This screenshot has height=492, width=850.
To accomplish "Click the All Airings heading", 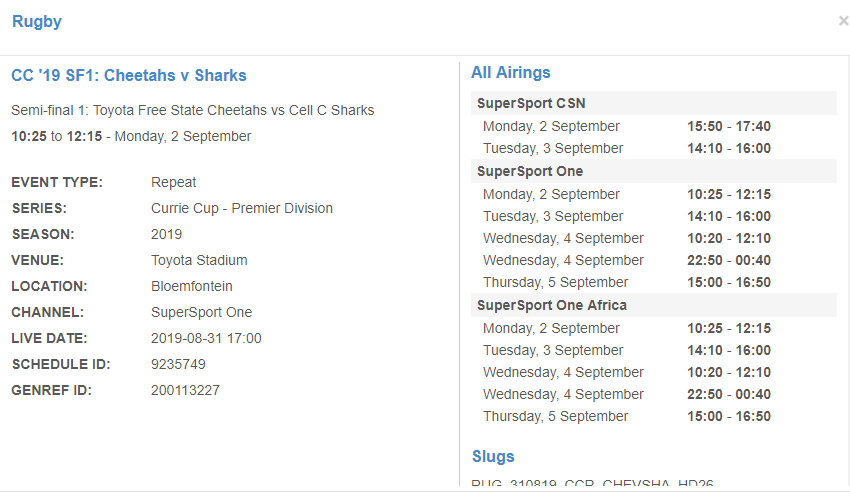I will [x=511, y=72].
